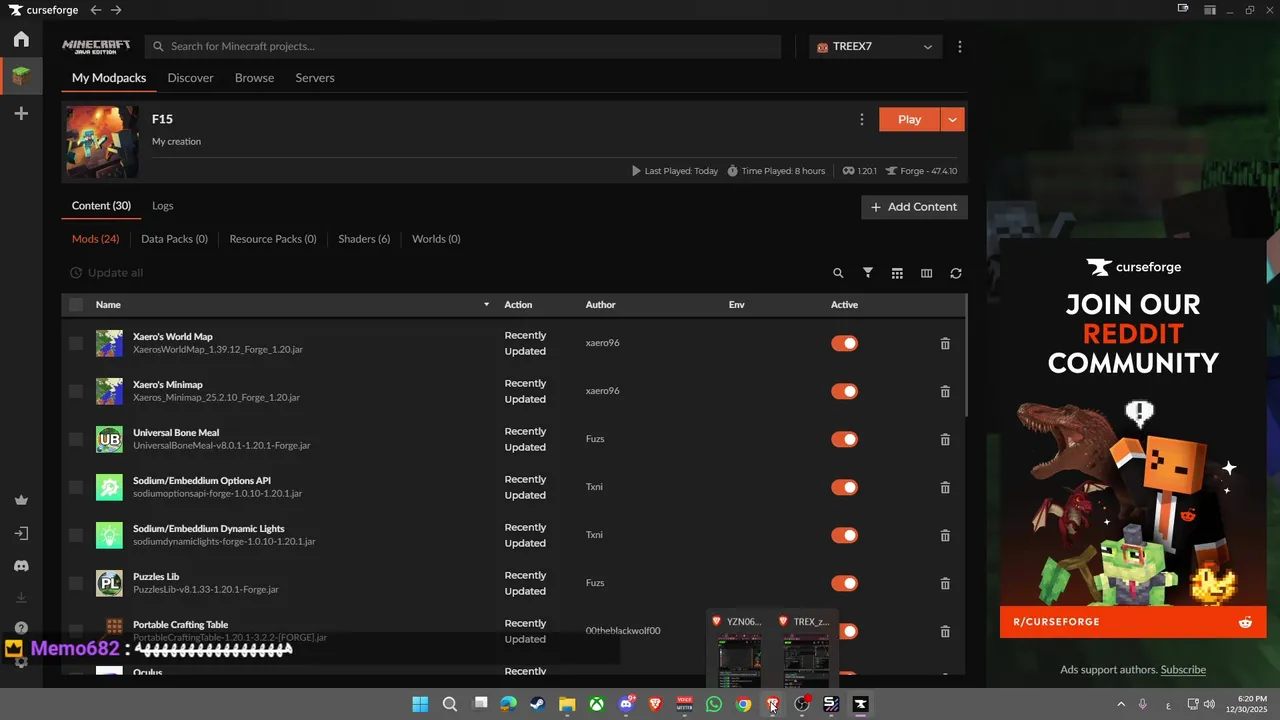The image size is (1280, 720).
Task: Open the three-dot menu beside TREEX7 profile
Action: point(960,47)
